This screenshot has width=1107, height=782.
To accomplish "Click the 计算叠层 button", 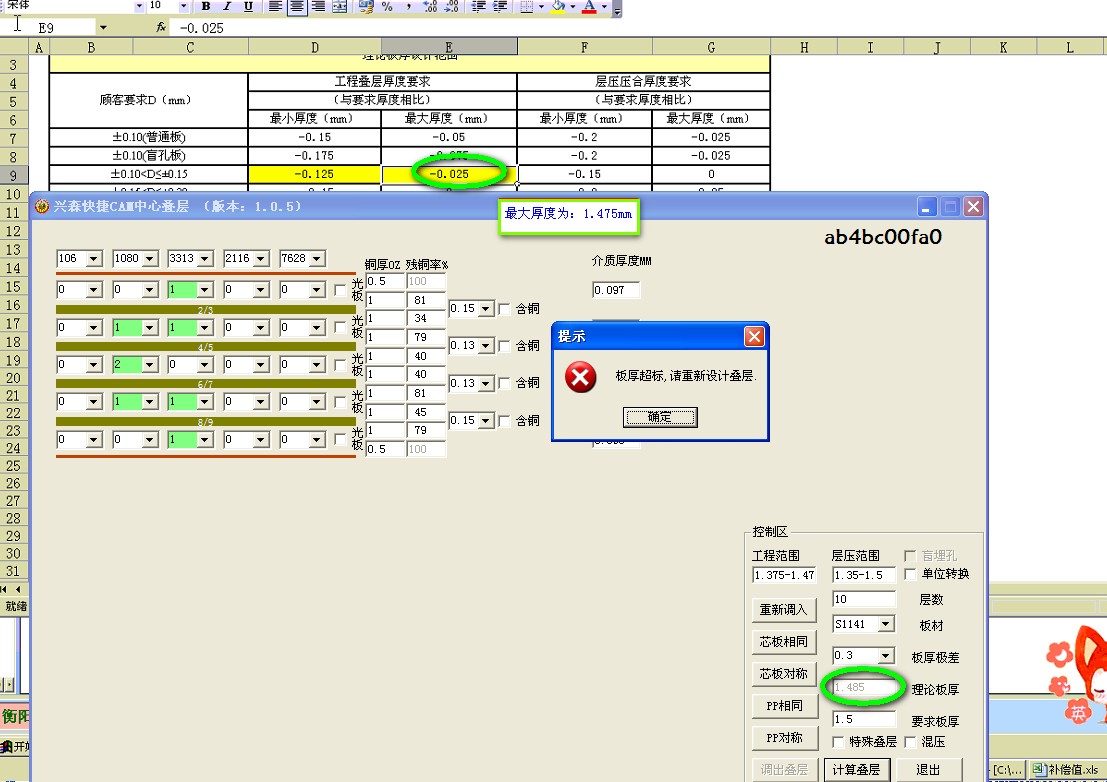I will pos(856,770).
